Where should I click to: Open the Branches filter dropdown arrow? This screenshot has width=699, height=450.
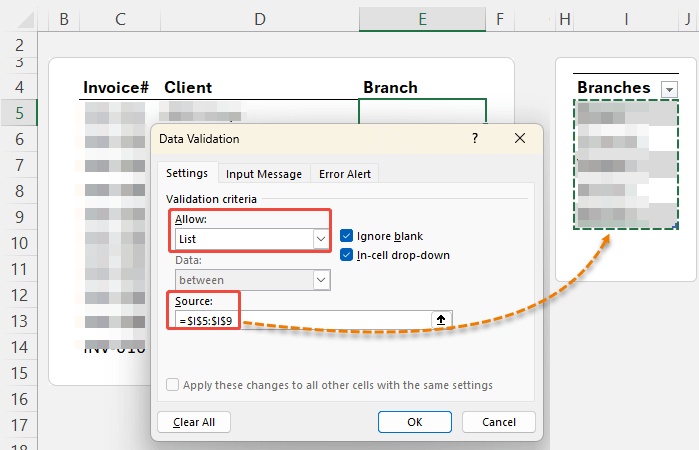(669, 89)
